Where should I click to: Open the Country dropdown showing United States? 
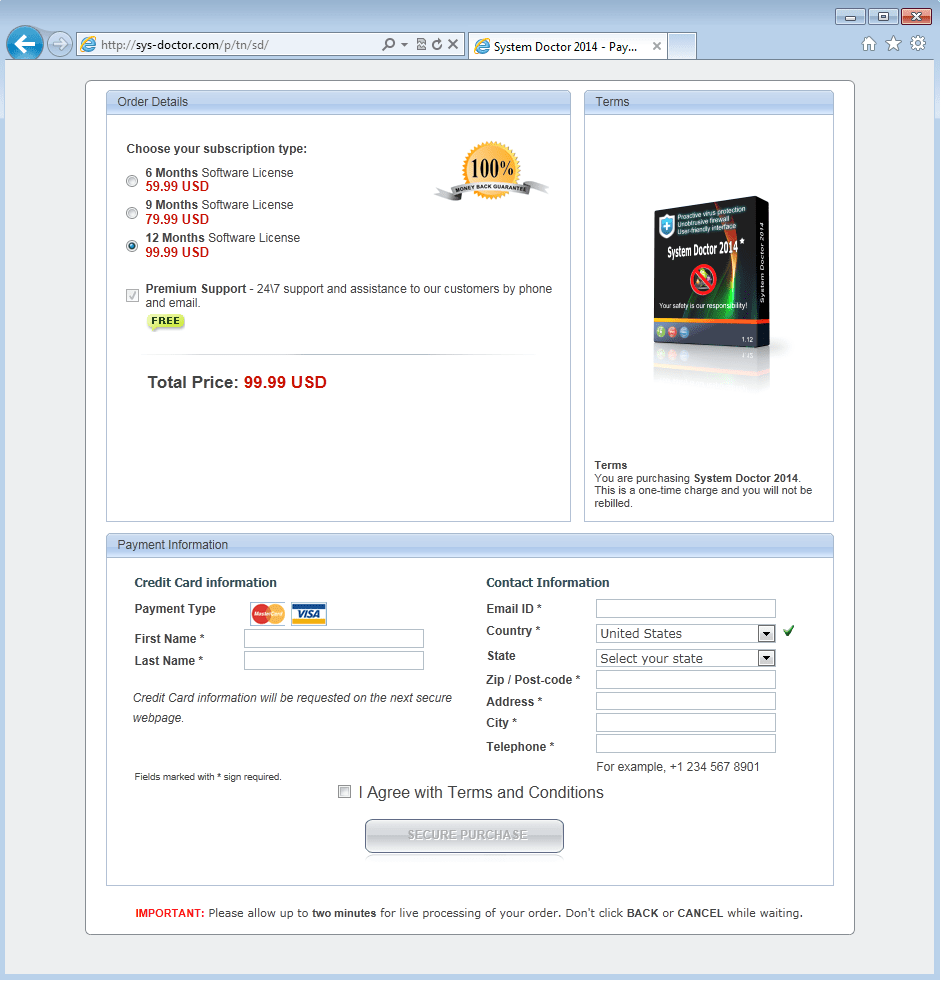[686, 633]
